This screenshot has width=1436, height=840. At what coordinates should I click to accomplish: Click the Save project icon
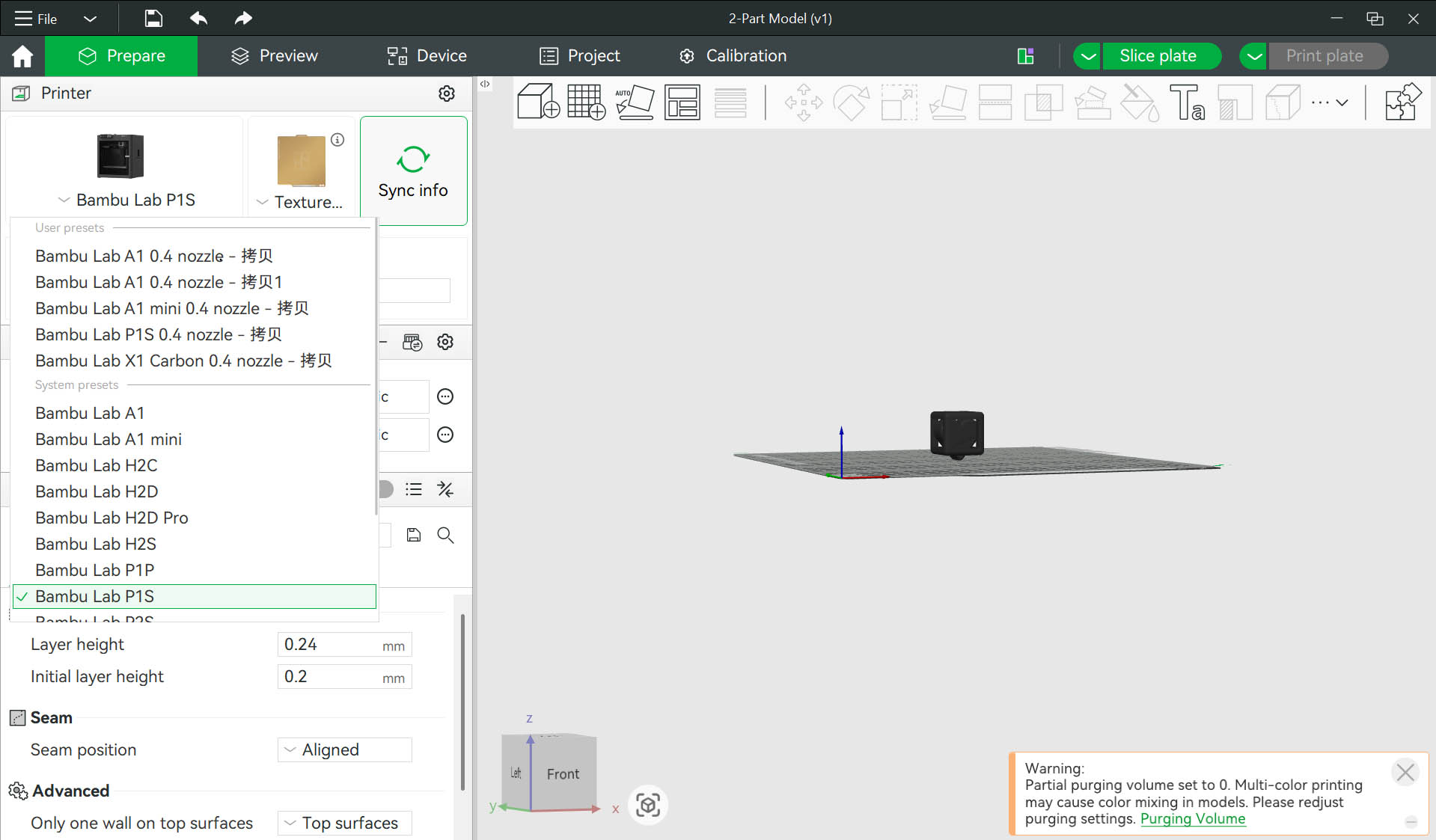(153, 18)
